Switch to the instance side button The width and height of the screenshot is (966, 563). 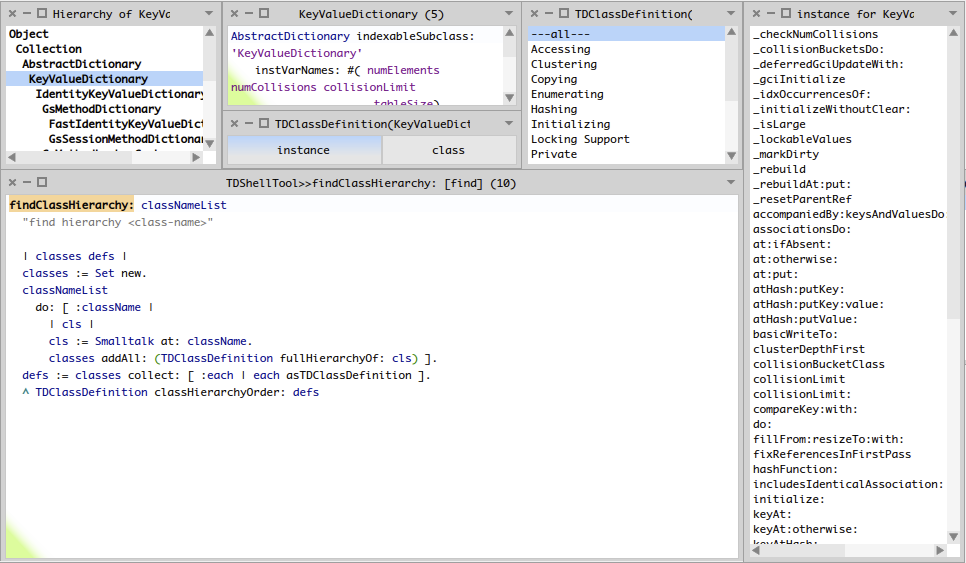(304, 150)
